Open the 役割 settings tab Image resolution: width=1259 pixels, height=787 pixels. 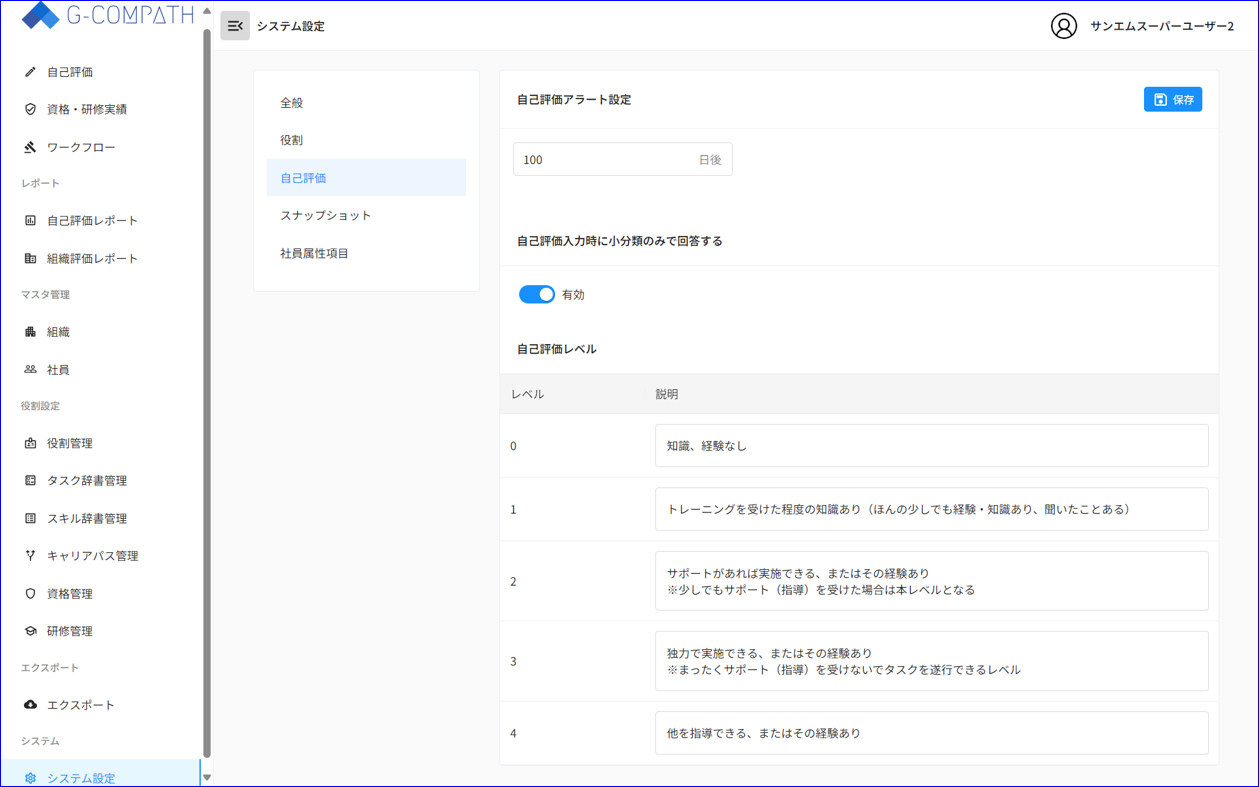coord(366,140)
